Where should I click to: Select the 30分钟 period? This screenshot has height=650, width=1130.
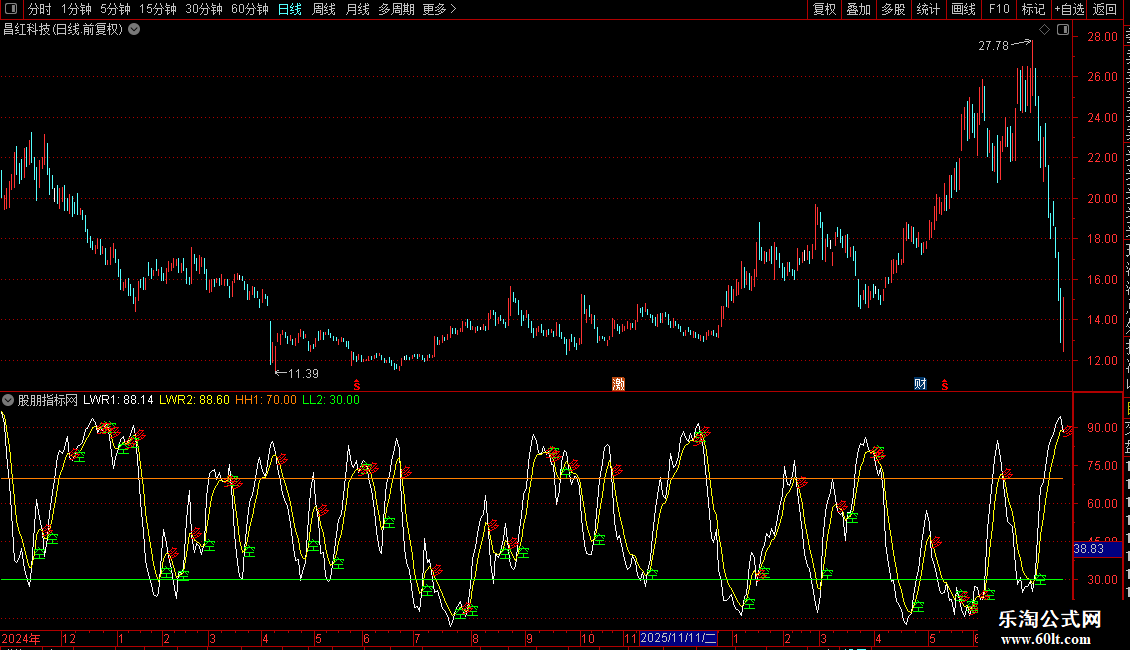203,9
